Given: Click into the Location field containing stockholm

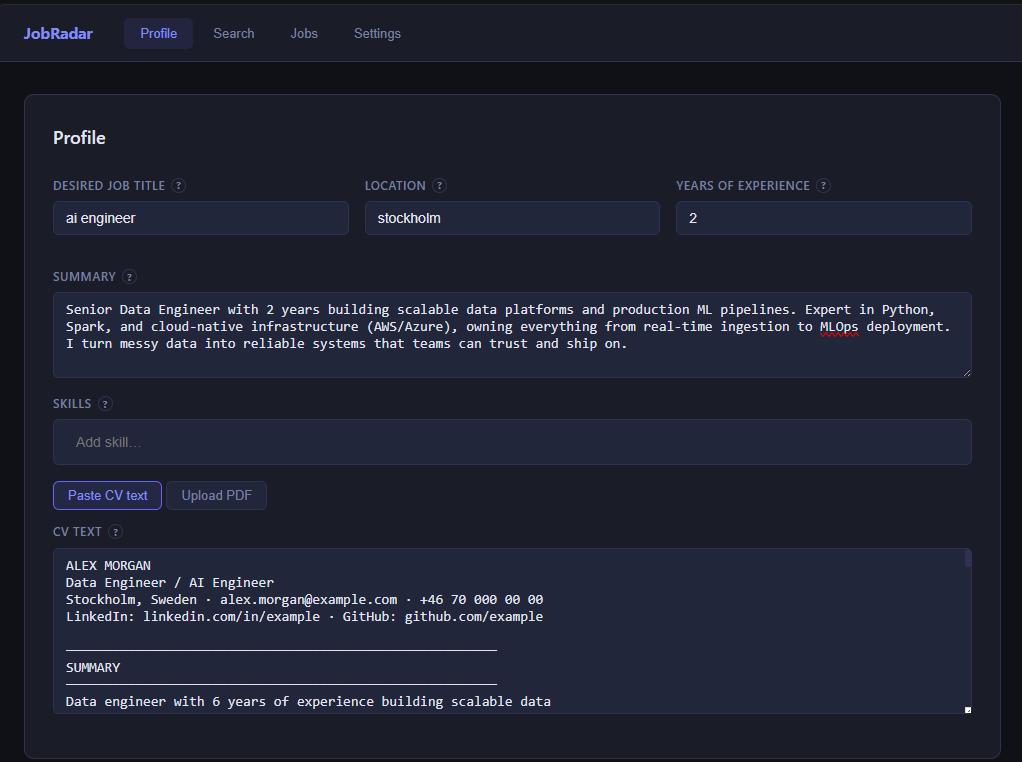Looking at the screenshot, I should point(512,218).
